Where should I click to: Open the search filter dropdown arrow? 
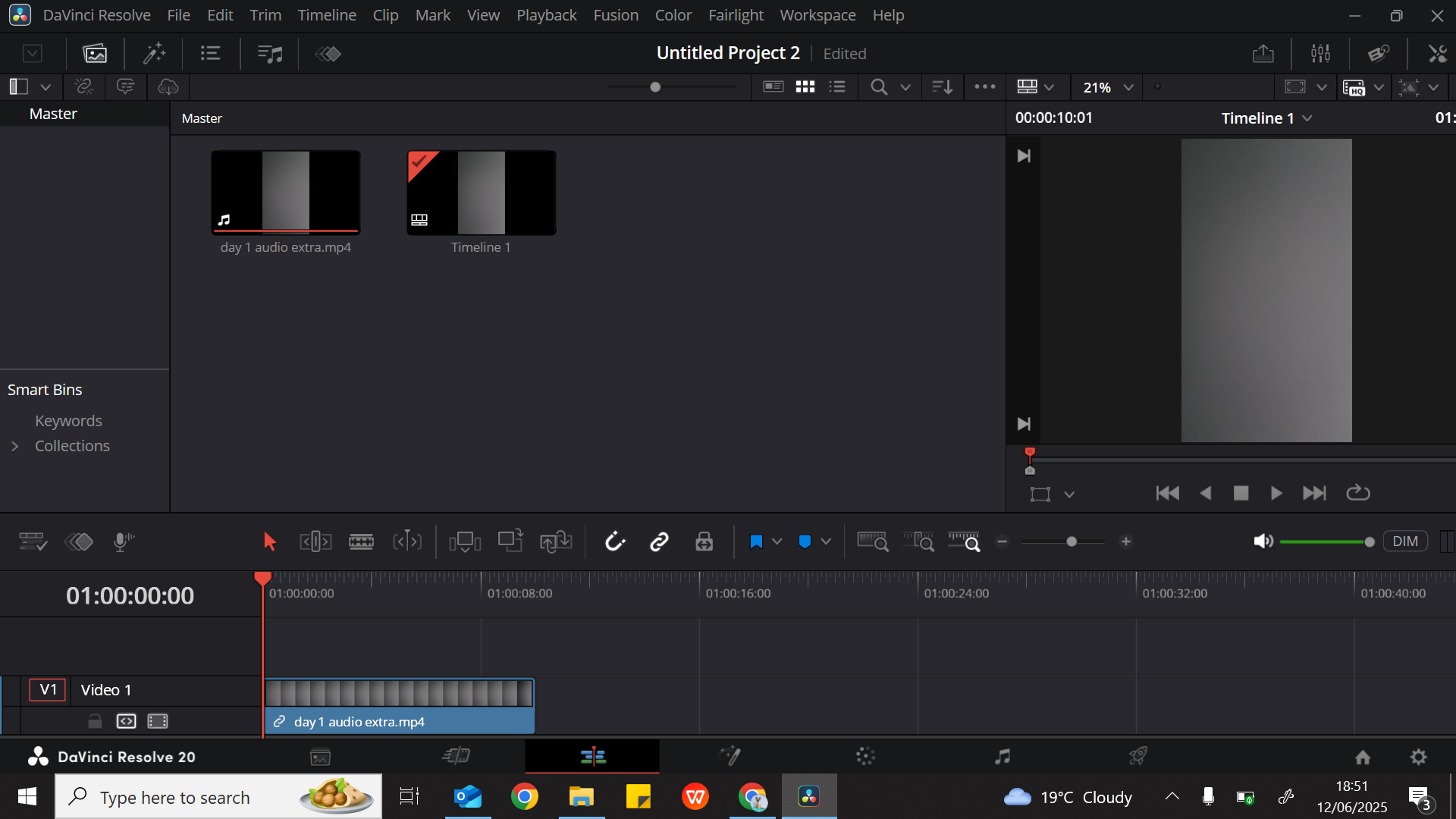click(x=905, y=87)
